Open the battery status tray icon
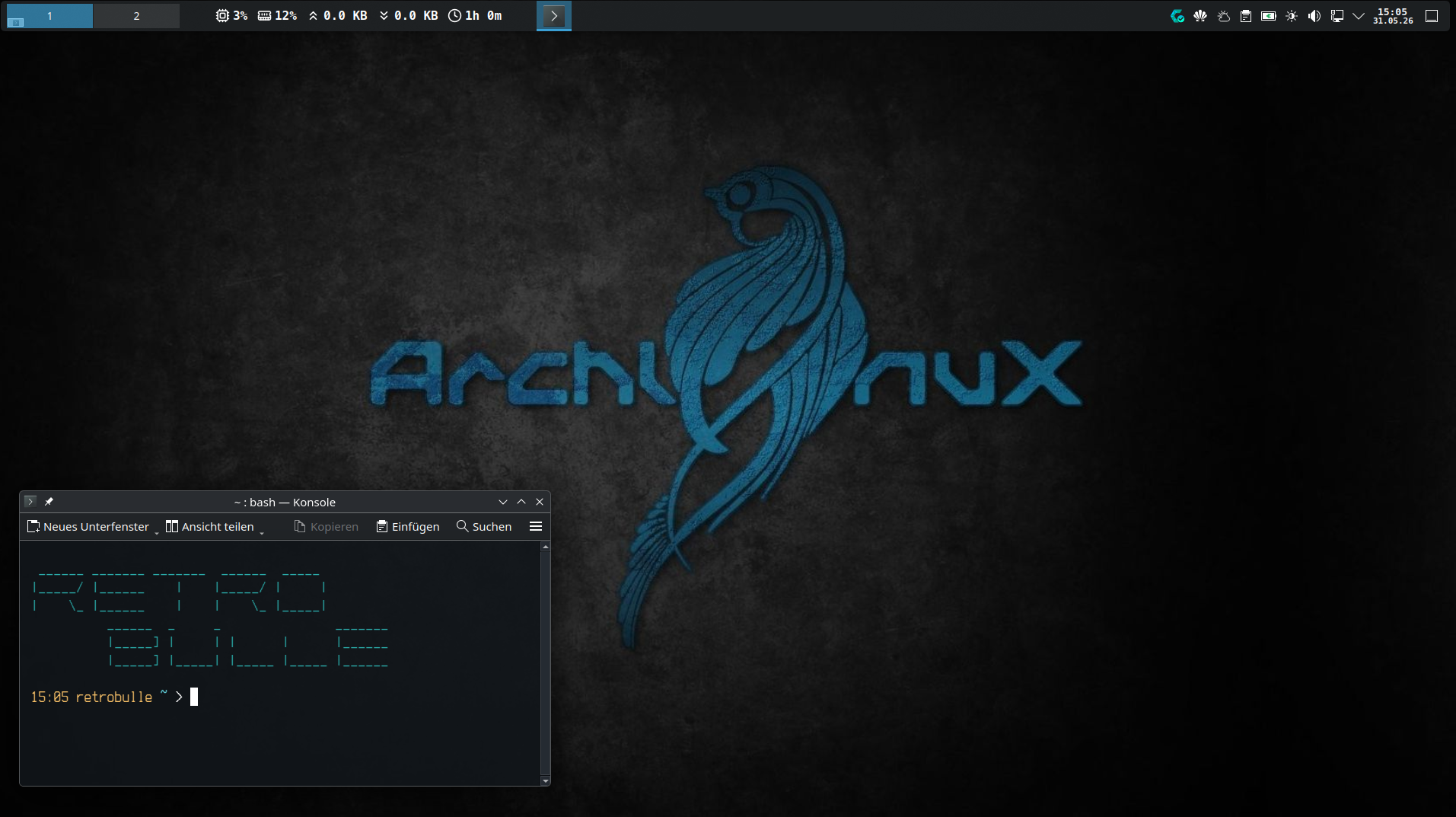Viewport: 1456px width, 817px height. coord(1269,16)
